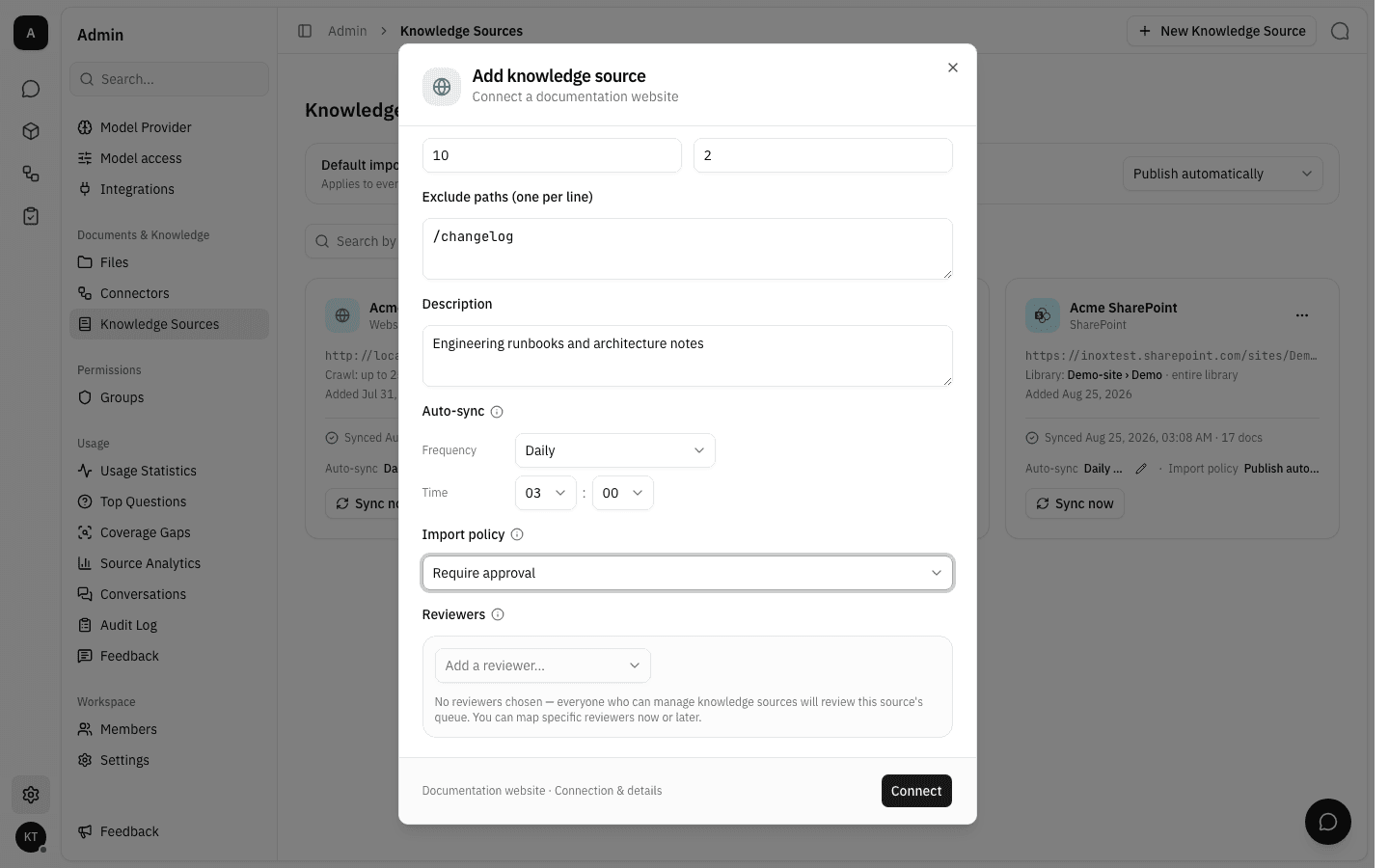Open Members in sidebar

coord(170,729)
